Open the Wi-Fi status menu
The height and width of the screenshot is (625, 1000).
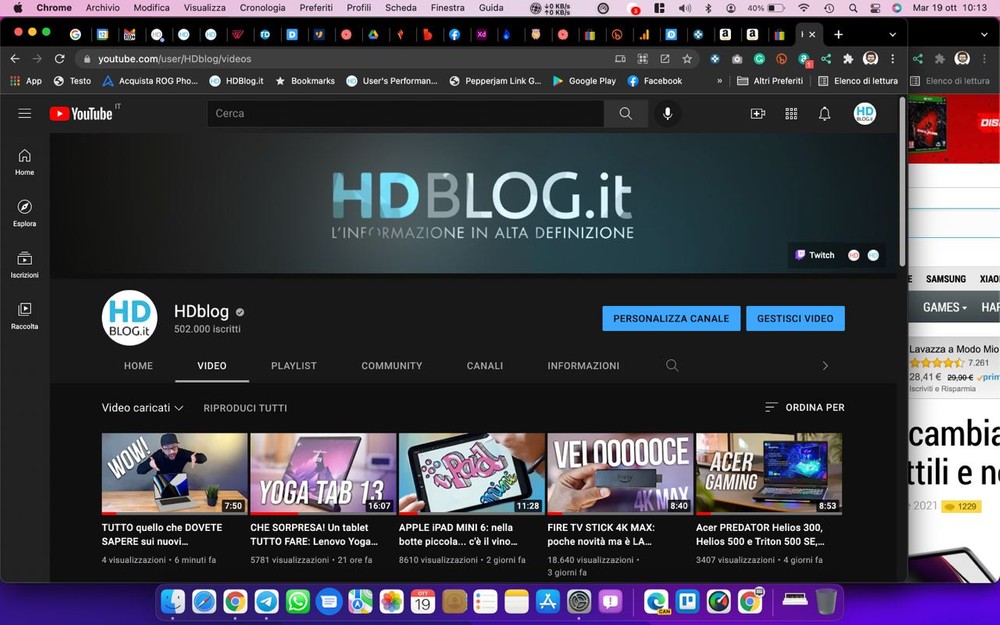click(x=804, y=8)
